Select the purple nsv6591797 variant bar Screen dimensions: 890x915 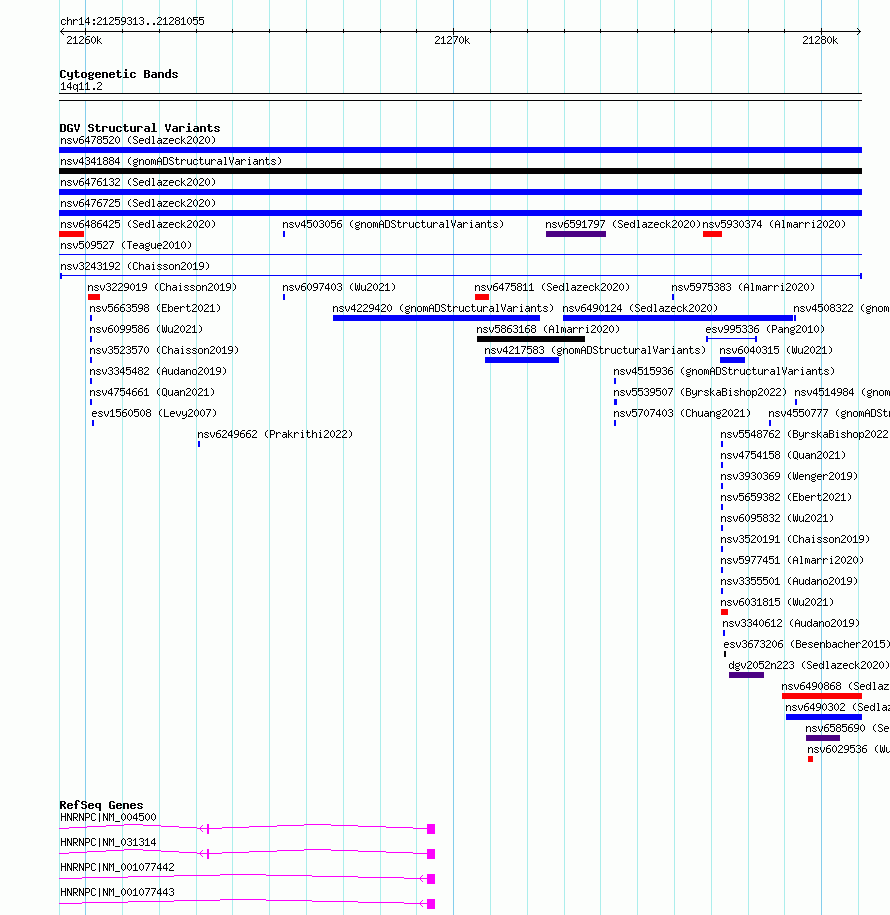coord(576,234)
